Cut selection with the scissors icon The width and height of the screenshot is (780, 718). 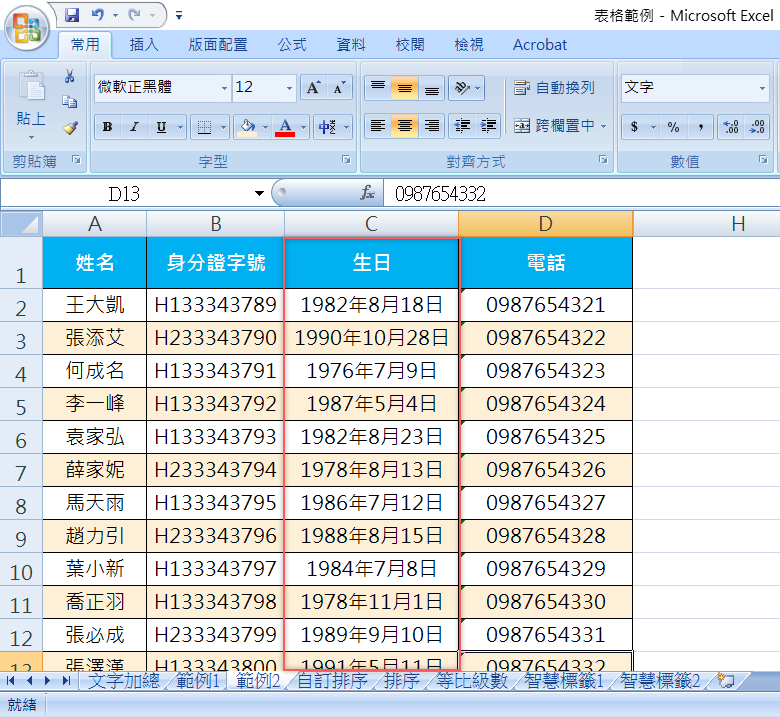point(70,77)
